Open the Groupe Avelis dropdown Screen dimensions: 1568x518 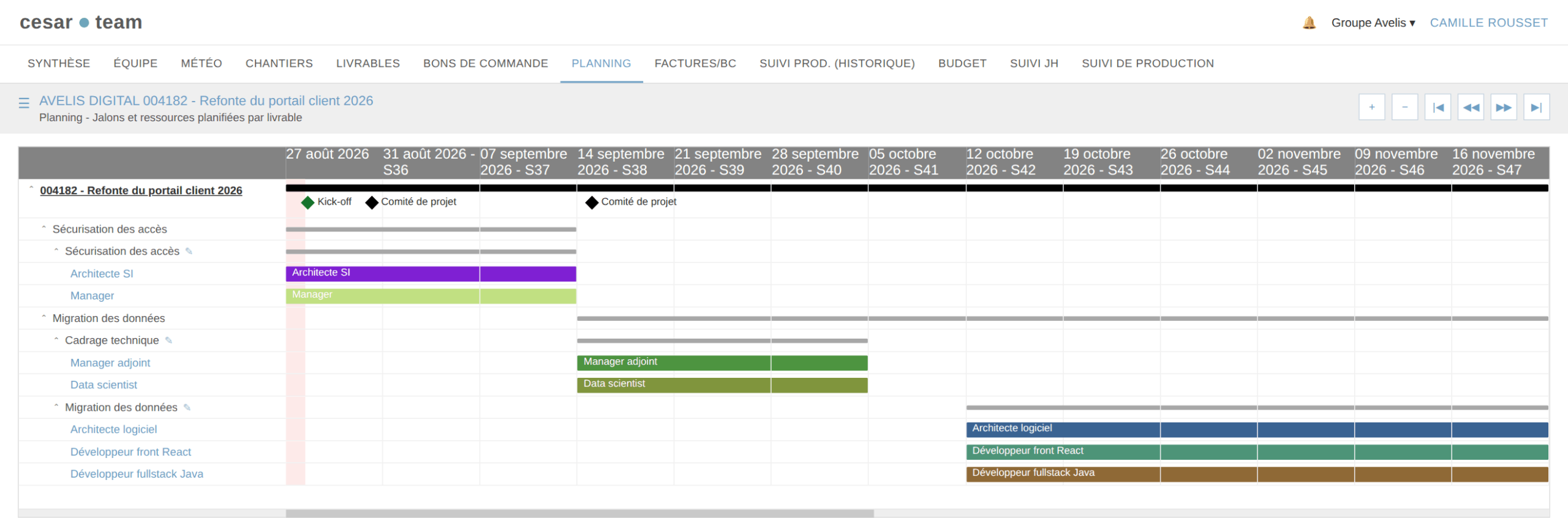coord(1373,23)
